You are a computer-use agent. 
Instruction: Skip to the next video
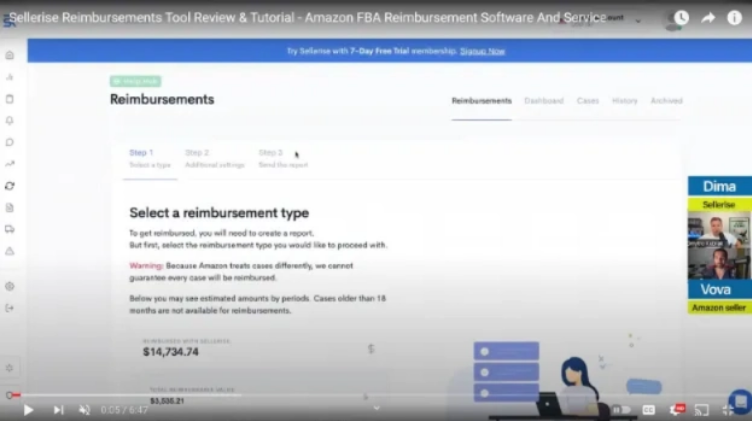coord(58,410)
